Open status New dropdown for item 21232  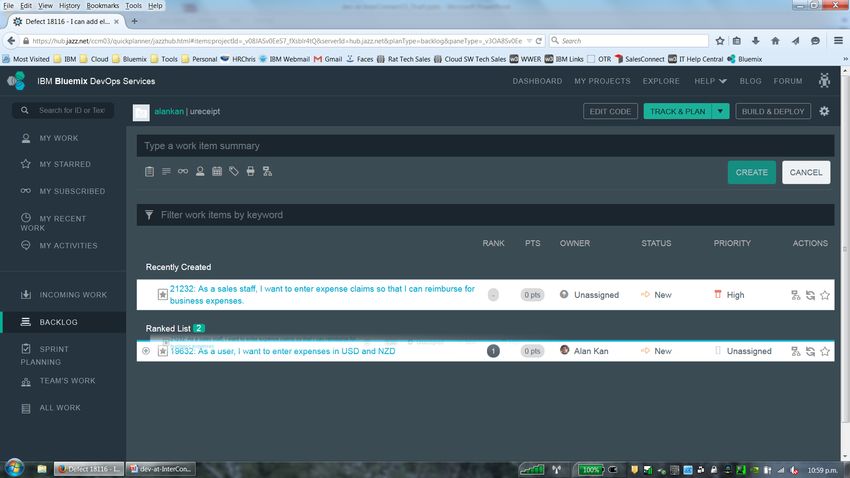(656, 295)
